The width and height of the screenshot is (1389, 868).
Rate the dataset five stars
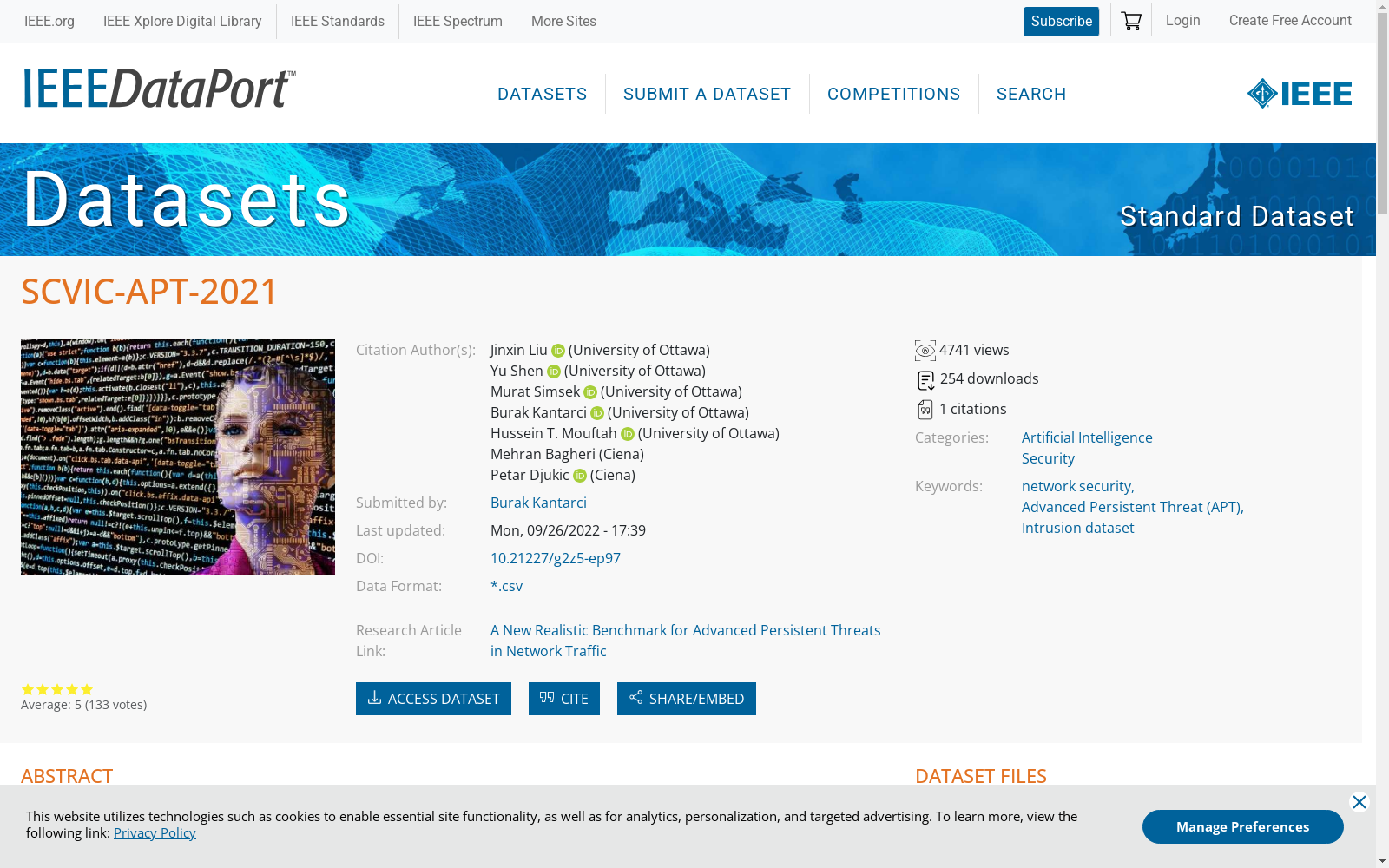click(x=87, y=689)
